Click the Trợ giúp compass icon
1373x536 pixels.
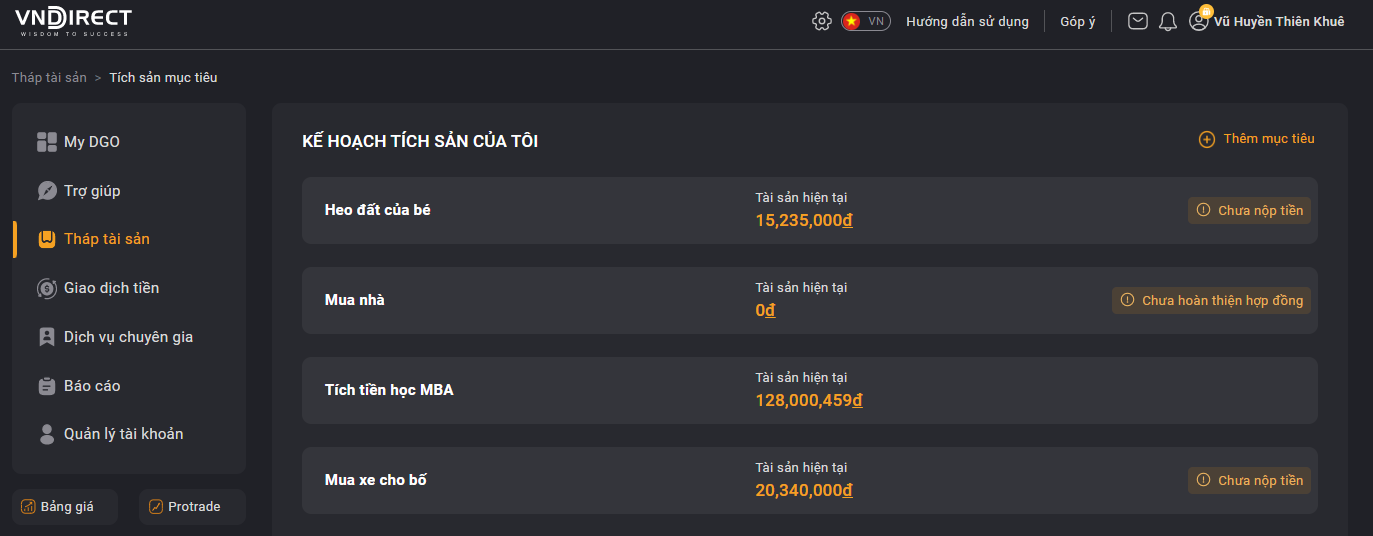47,191
